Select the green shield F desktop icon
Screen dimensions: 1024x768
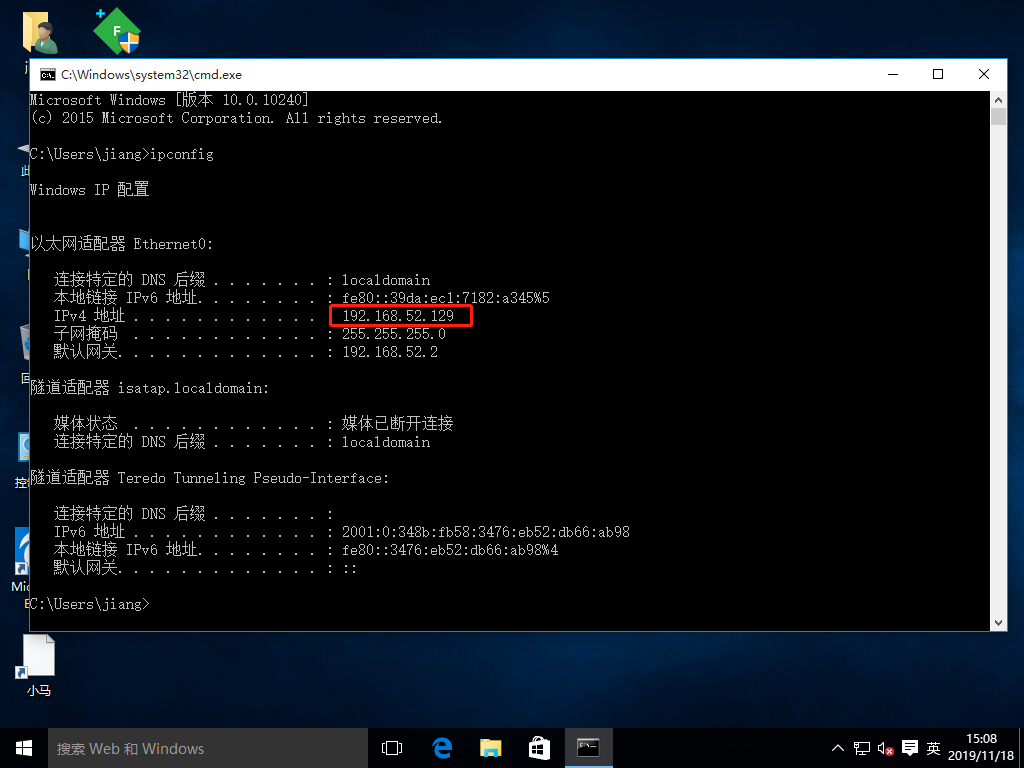118,31
